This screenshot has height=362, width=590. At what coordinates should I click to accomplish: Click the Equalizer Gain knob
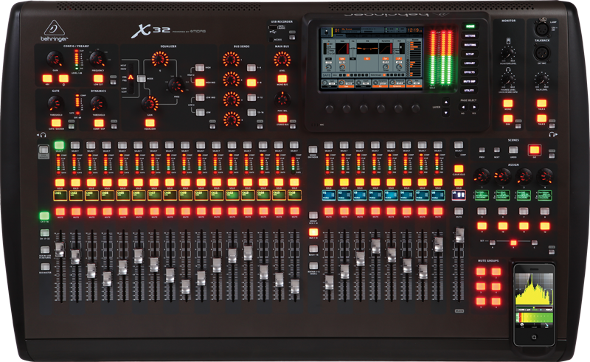pyautogui.click(x=150, y=103)
